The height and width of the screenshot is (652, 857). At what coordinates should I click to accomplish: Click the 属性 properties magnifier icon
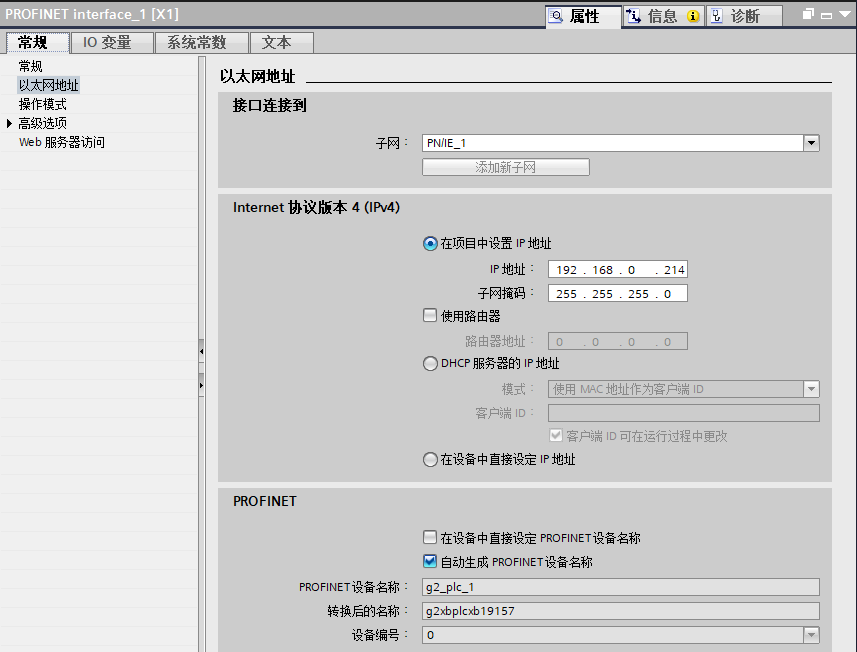coord(556,16)
